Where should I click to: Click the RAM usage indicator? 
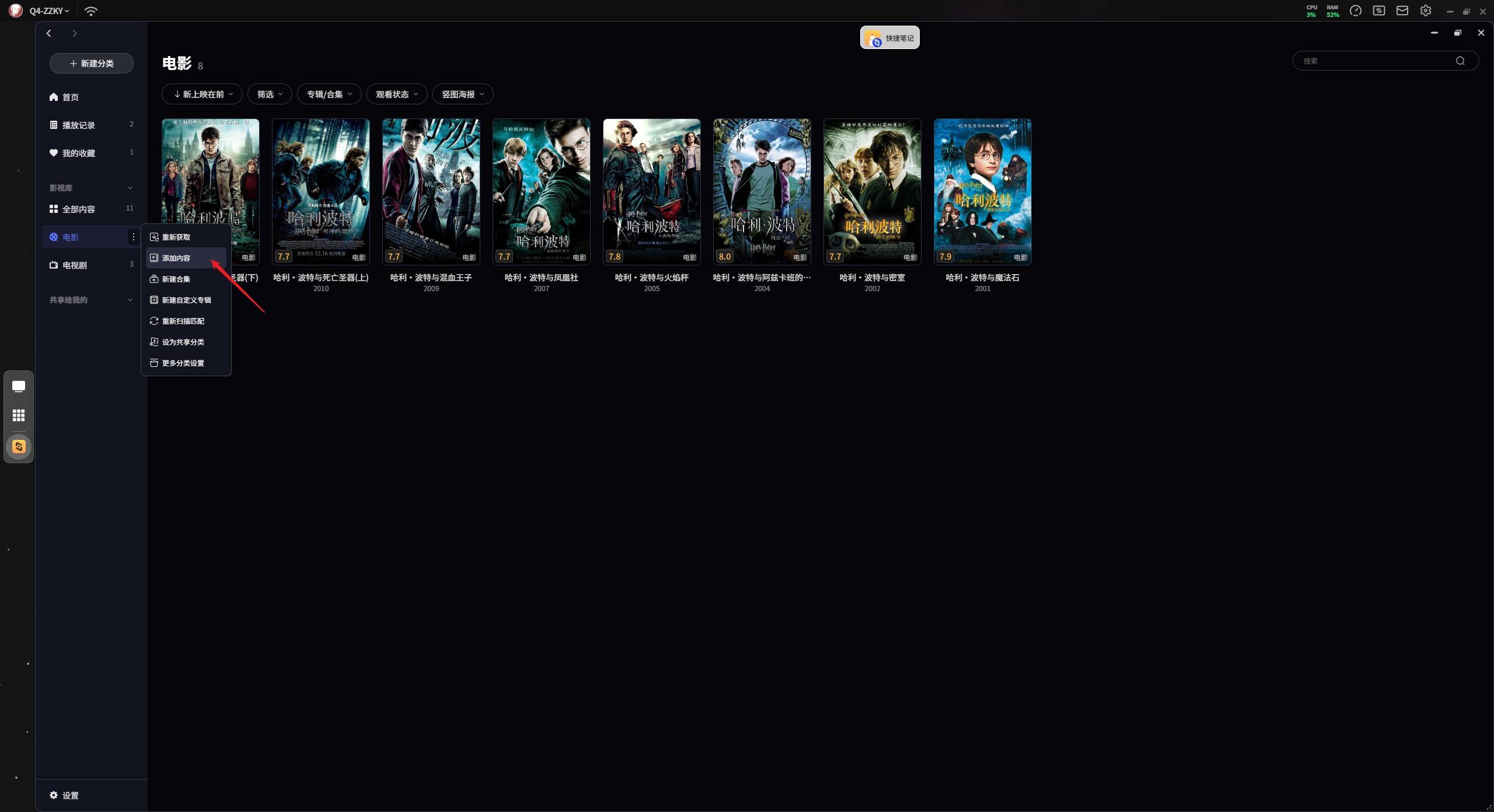(1332, 11)
